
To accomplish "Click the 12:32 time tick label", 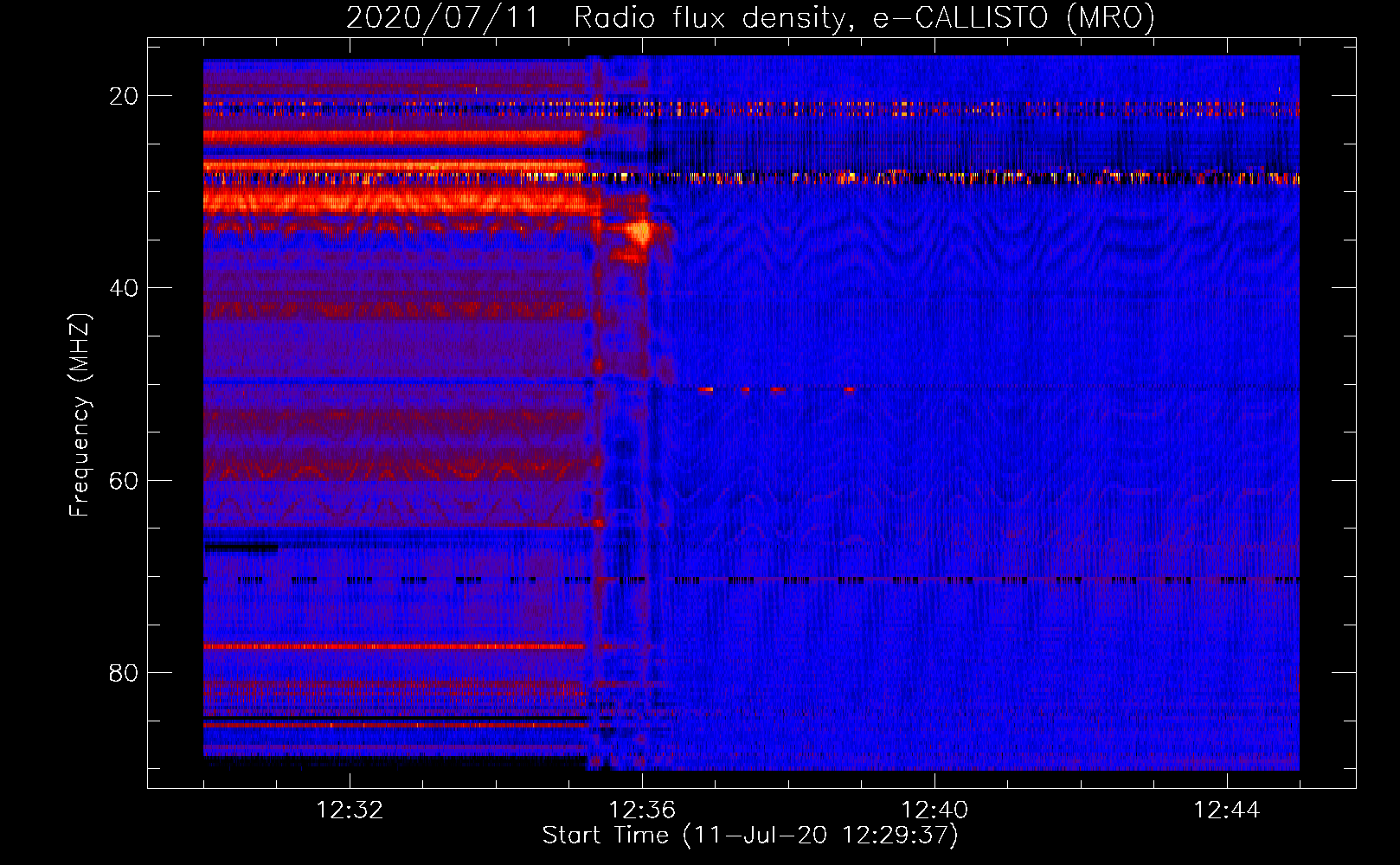I will pyautogui.click(x=350, y=810).
